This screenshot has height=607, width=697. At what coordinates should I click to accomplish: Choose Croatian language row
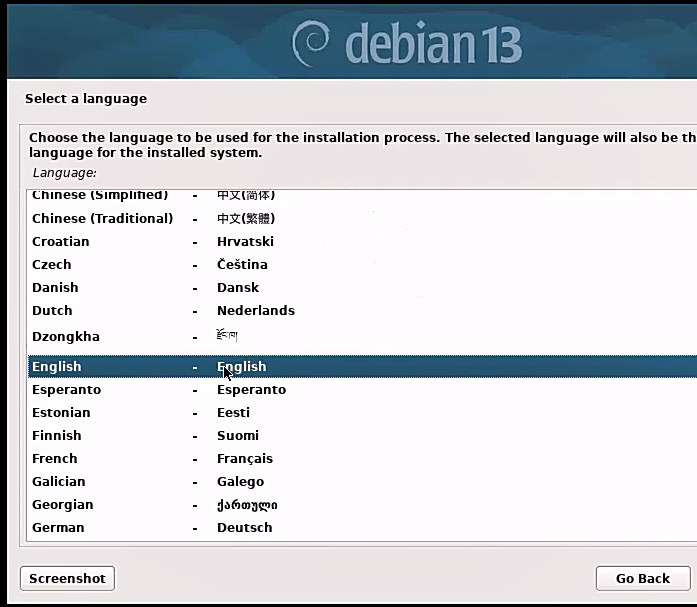coord(61,241)
